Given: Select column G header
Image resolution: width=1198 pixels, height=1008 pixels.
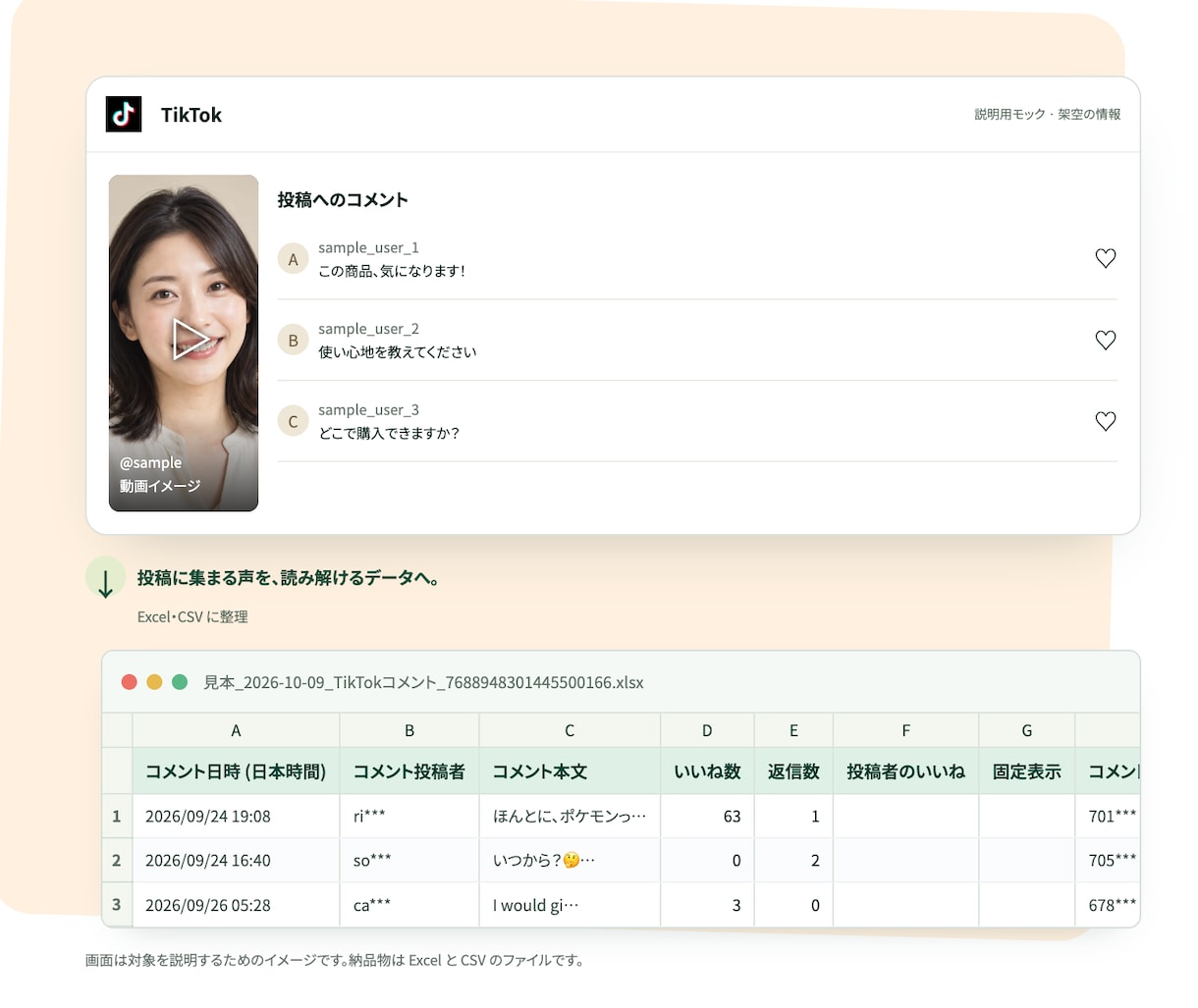Looking at the screenshot, I should tap(1027, 730).
